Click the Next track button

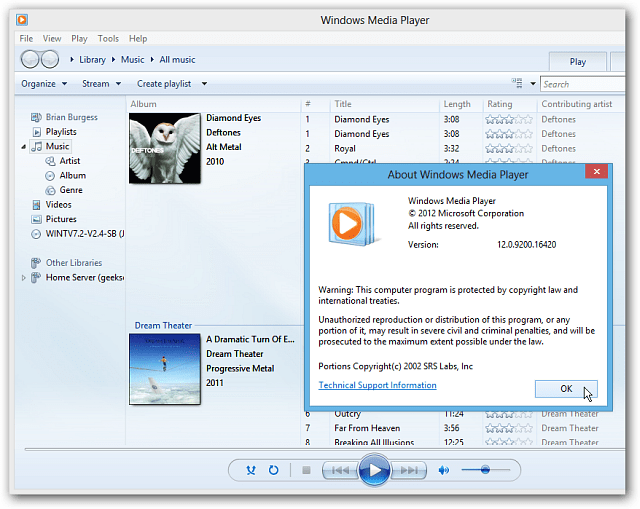[x=409, y=470]
